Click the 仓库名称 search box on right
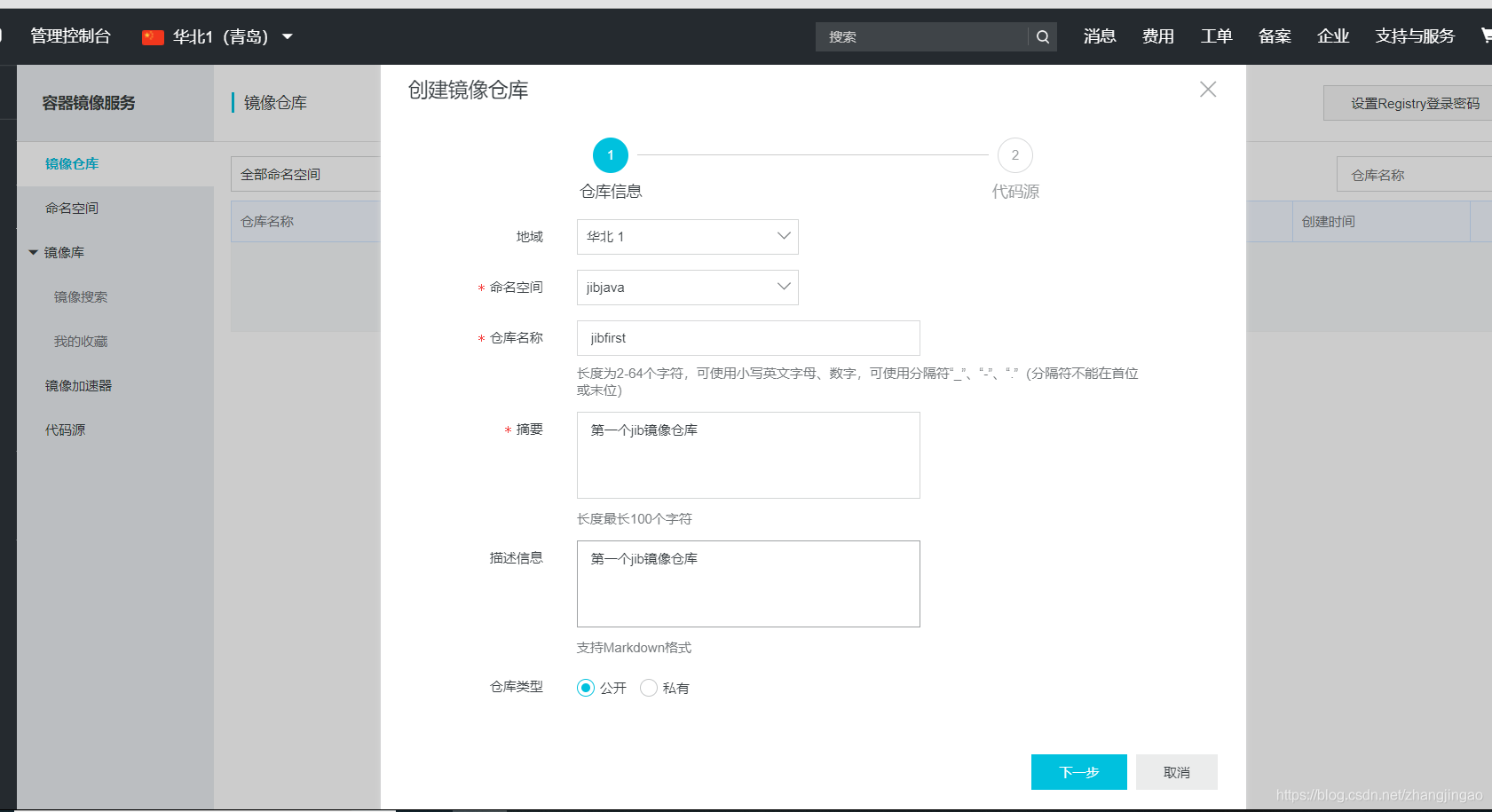The height and width of the screenshot is (812, 1492). point(1414,175)
